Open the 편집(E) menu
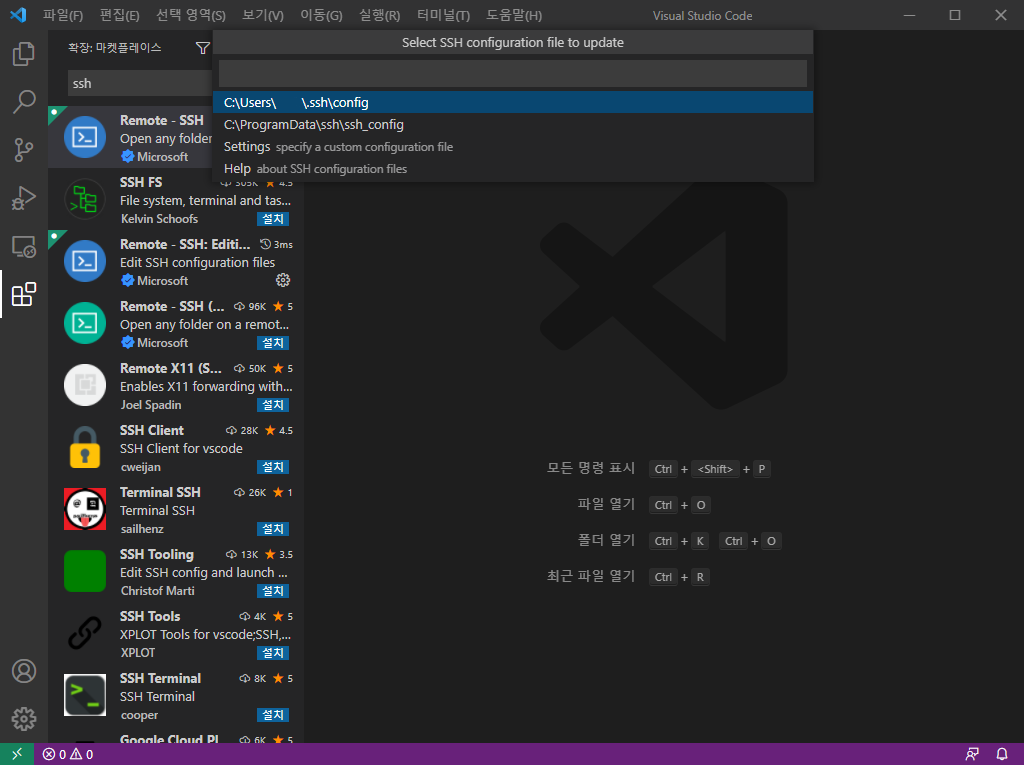Image resolution: width=1024 pixels, height=765 pixels. pyautogui.click(x=120, y=15)
